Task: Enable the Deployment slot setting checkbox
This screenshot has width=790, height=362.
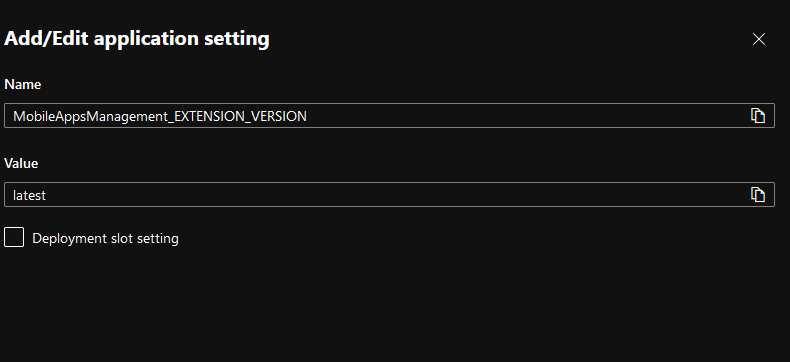Action: [14, 237]
